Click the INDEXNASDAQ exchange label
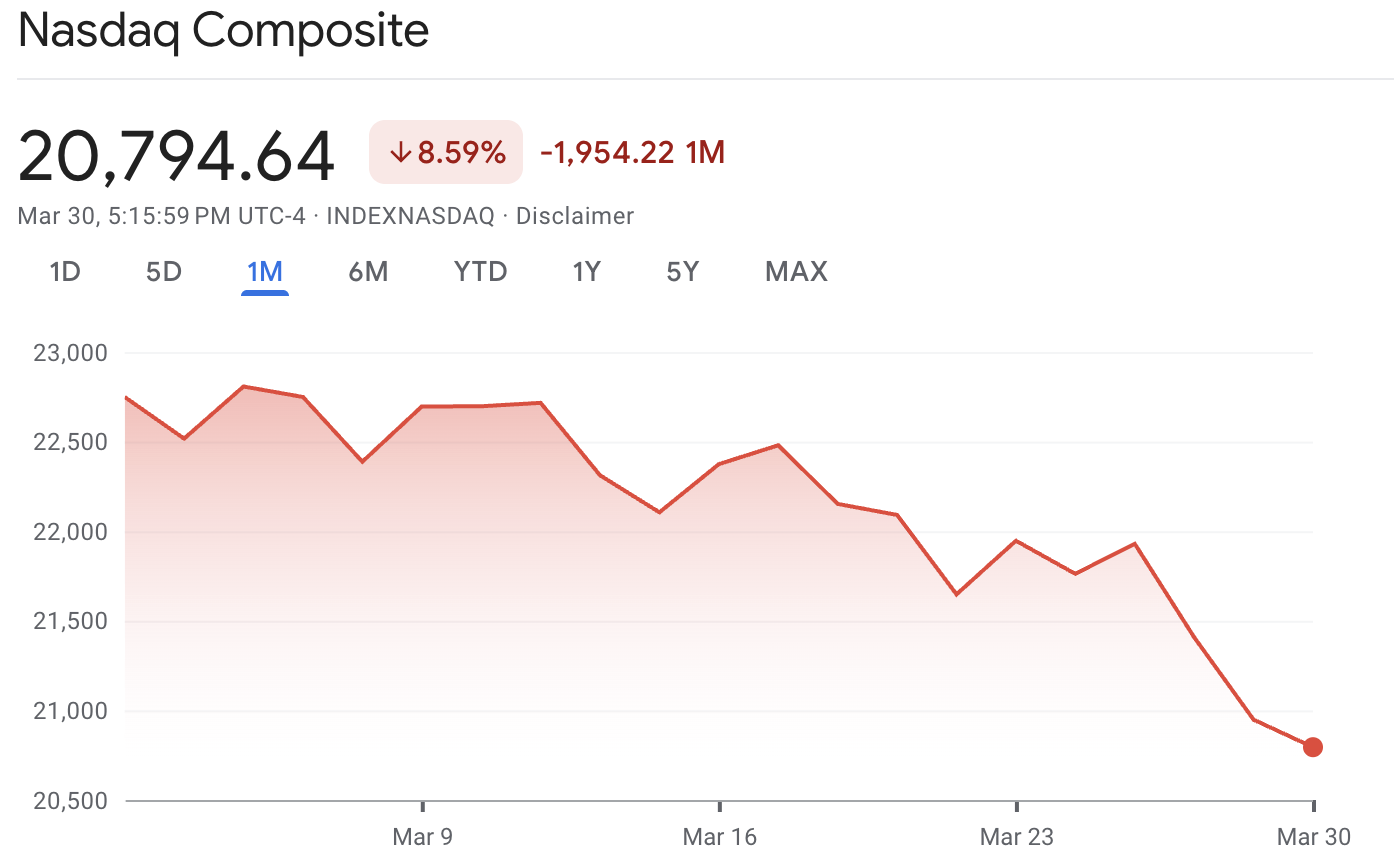Screen dimensions: 1394x868 point(409,215)
